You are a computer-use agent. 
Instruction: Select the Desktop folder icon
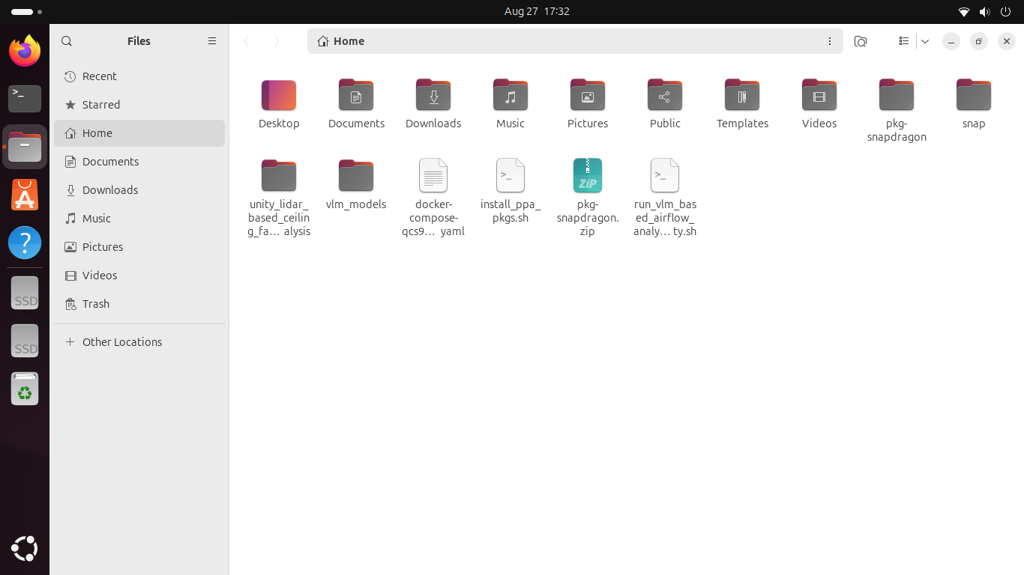click(279, 95)
